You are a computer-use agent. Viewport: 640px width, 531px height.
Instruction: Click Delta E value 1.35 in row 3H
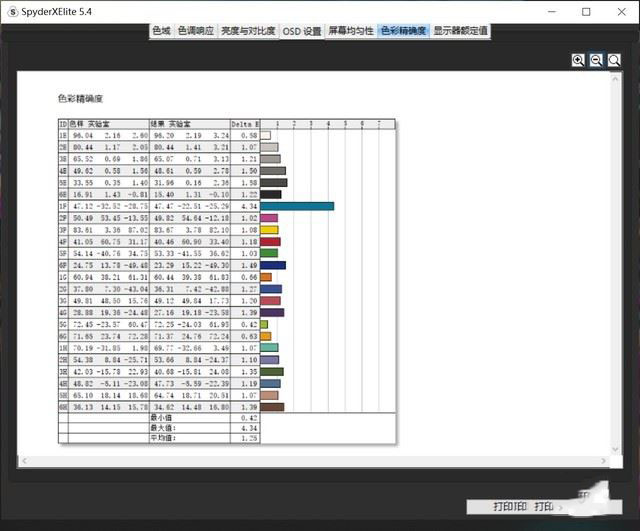pyautogui.click(x=249, y=372)
